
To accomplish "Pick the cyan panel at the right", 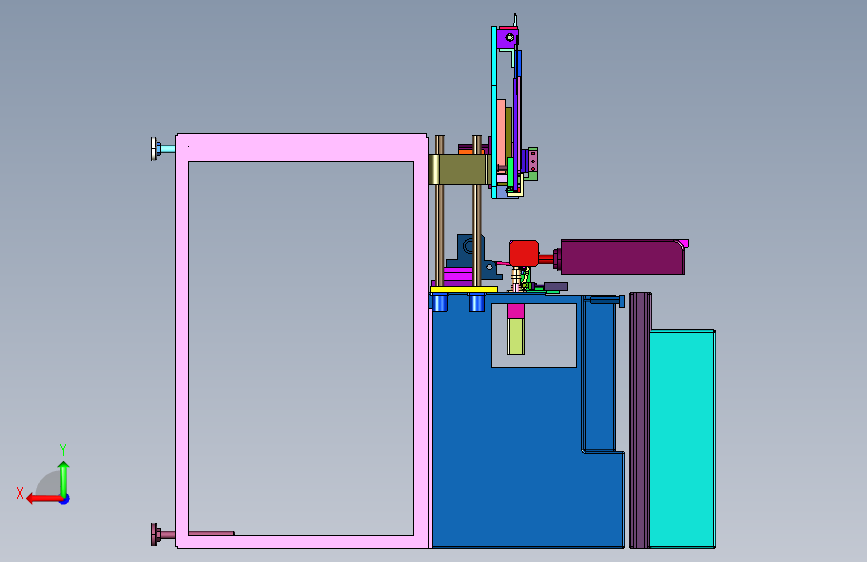I will [x=682, y=439].
